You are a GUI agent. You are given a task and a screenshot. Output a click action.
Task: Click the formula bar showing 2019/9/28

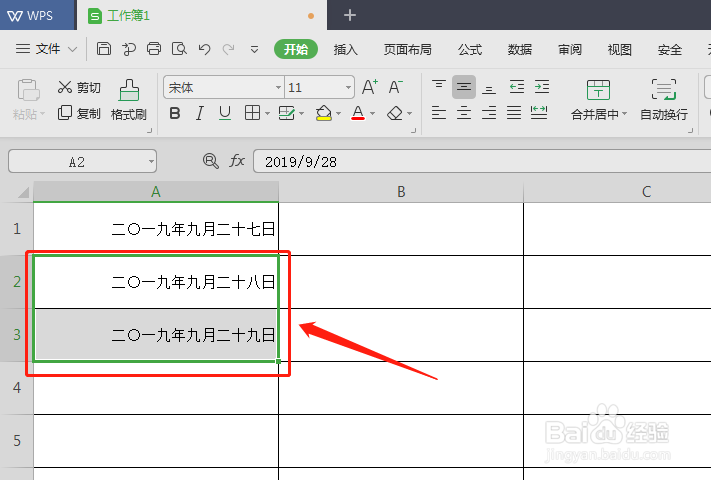[482, 162]
